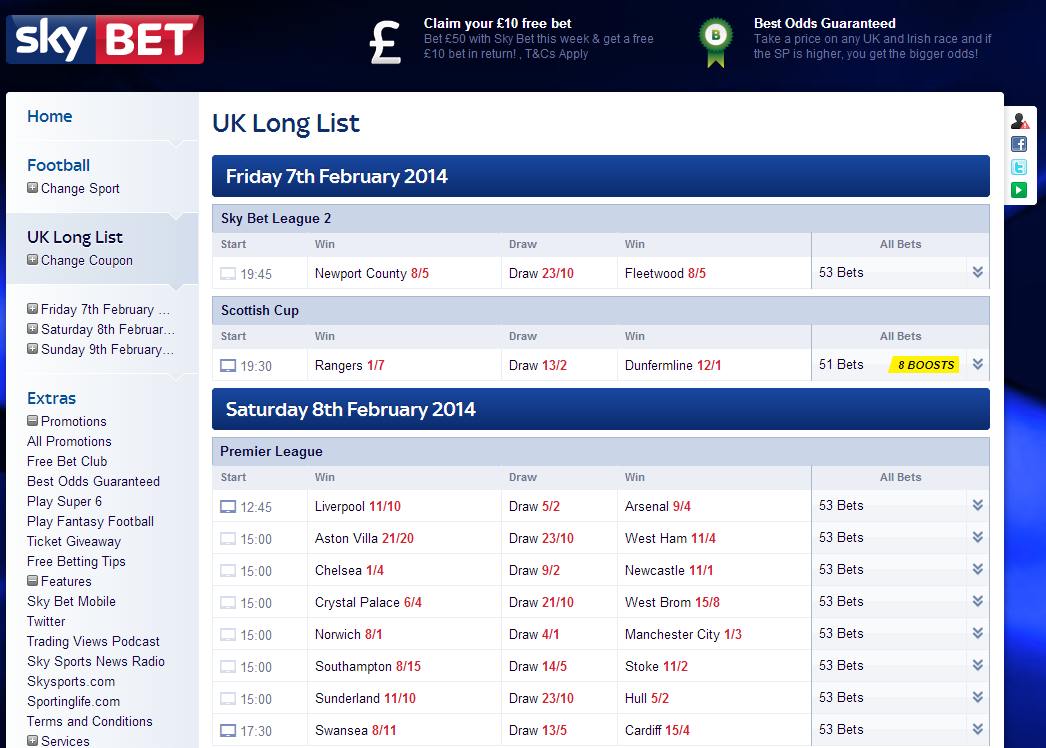
Task: Open the Free Bet Club link
Action: click(67, 461)
